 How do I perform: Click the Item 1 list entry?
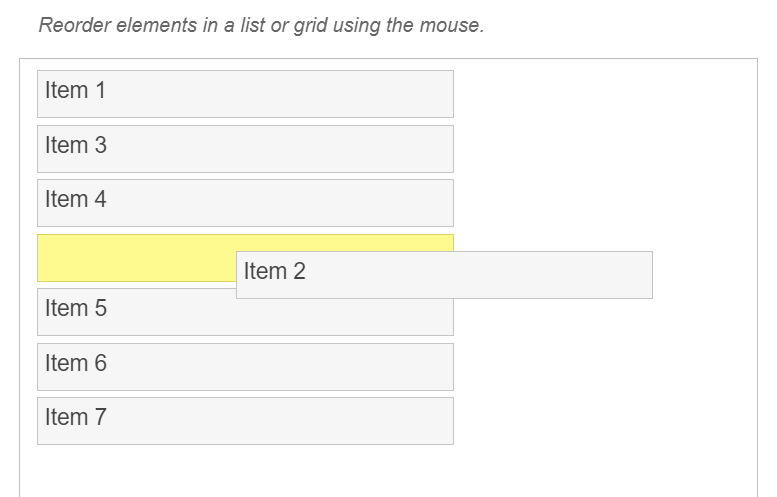[245, 94]
